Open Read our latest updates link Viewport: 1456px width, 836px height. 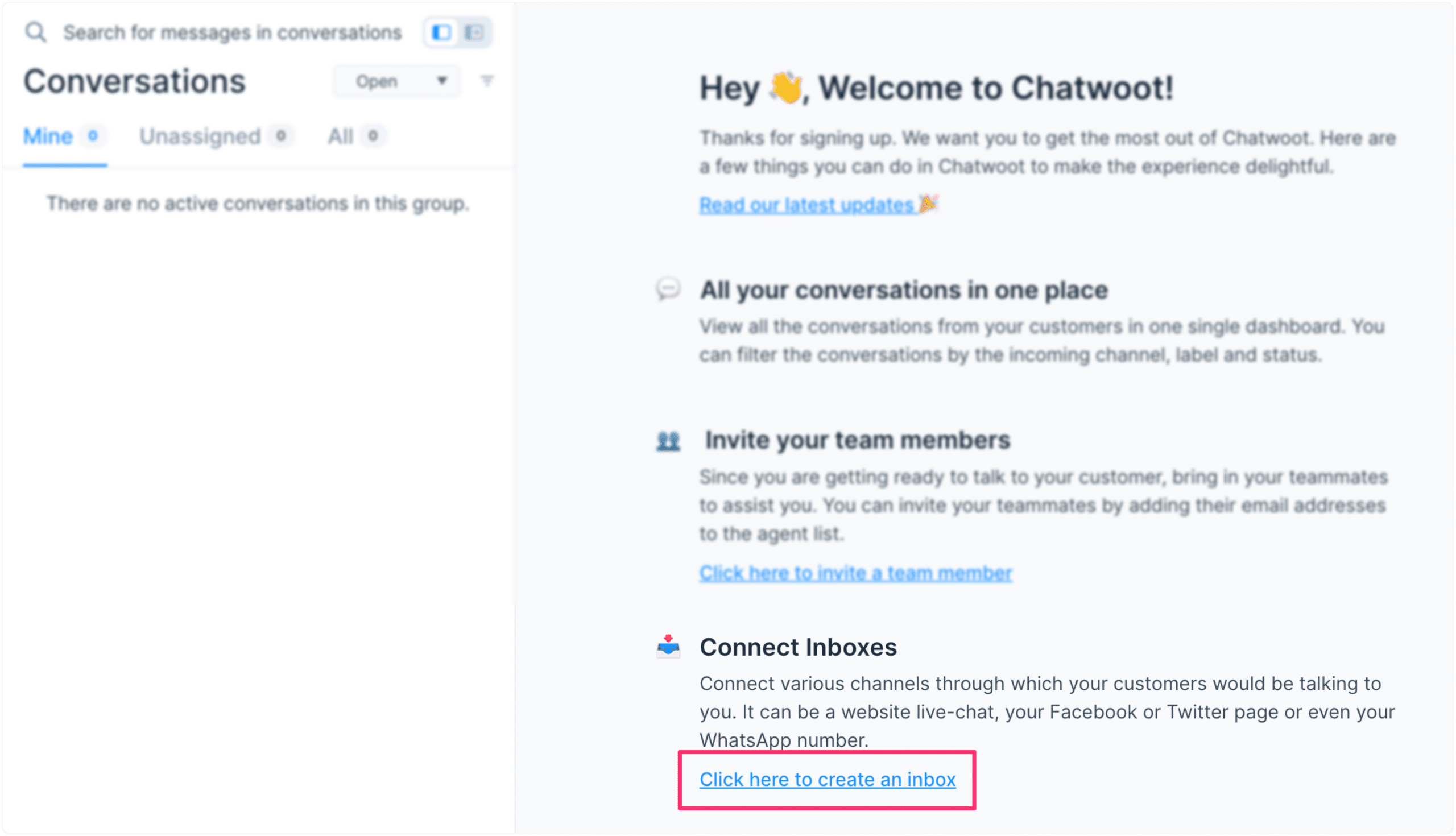coord(806,205)
